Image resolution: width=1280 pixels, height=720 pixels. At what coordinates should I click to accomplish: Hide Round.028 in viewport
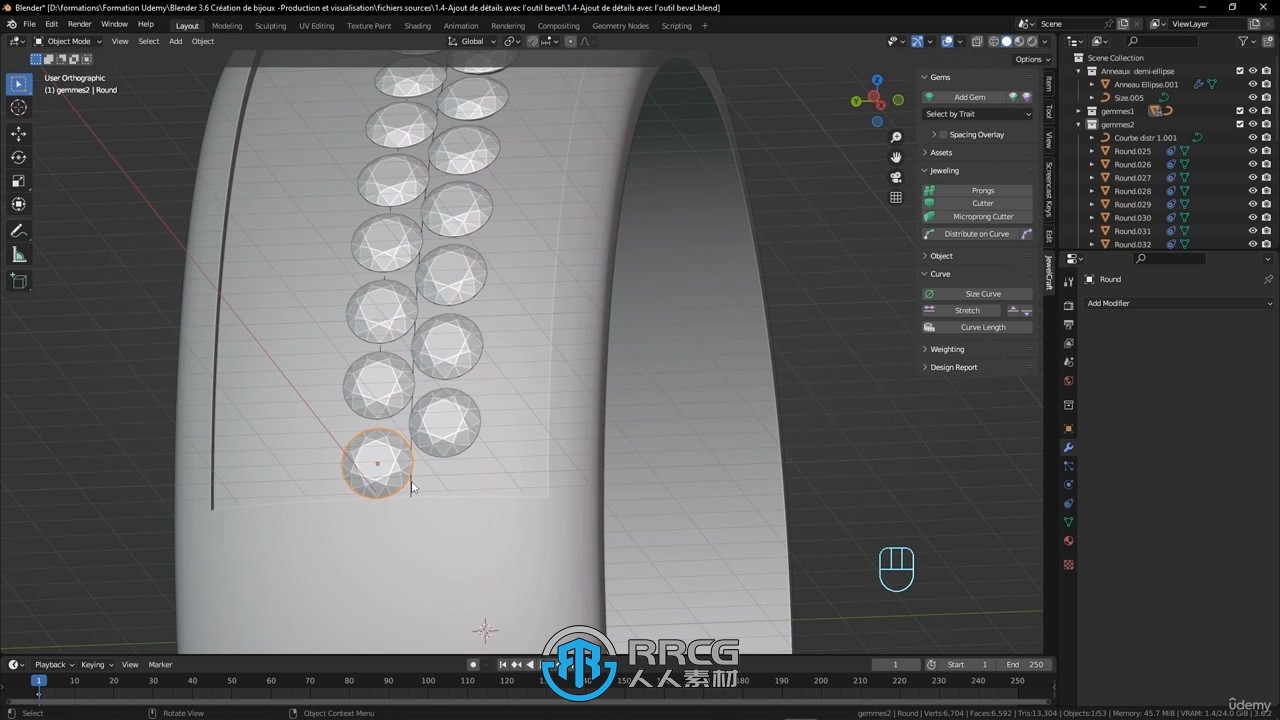pyautogui.click(x=1253, y=191)
